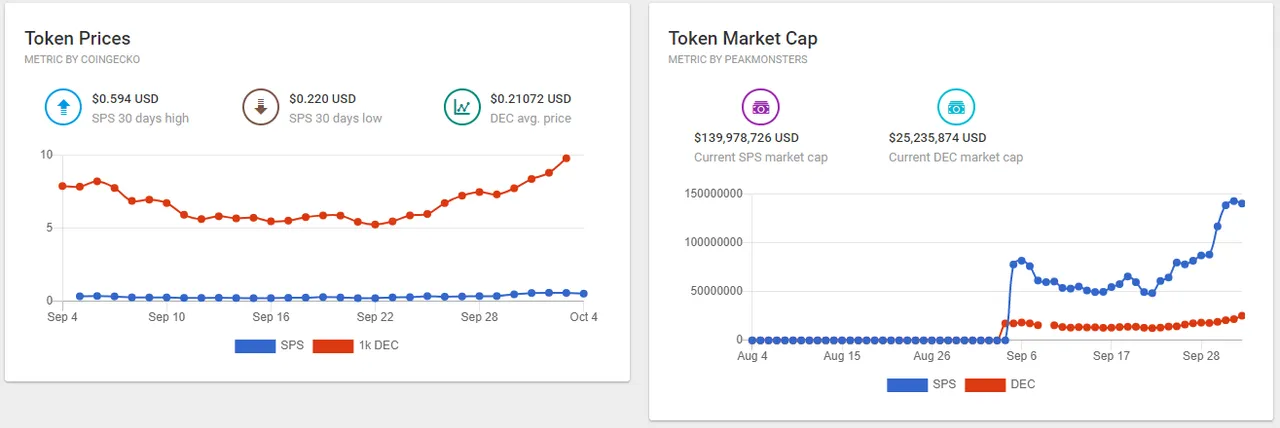
Task: Click the $0.21072 USD DEC price value
Action: (530, 99)
